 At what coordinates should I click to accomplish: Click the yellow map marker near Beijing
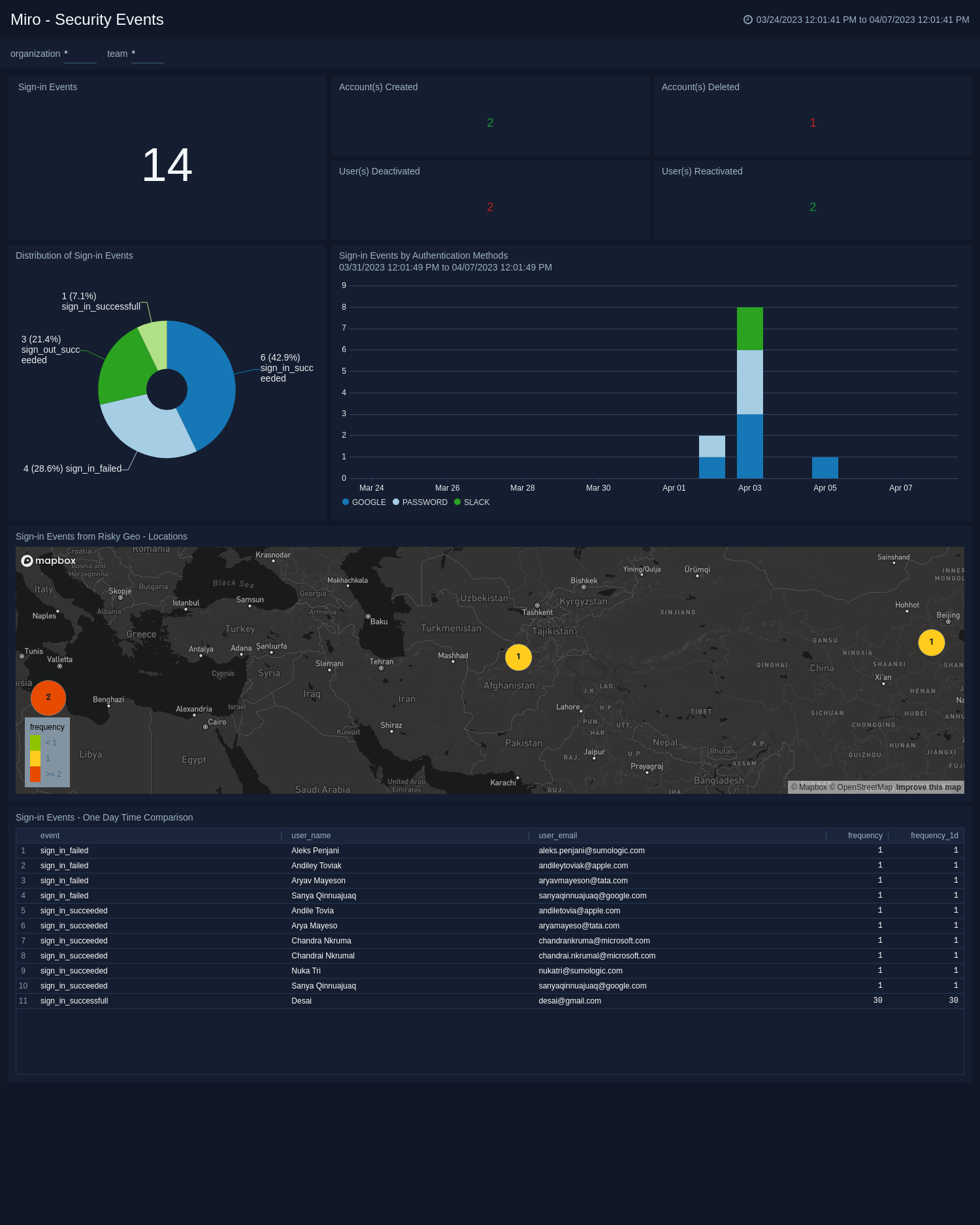click(931, 642)
